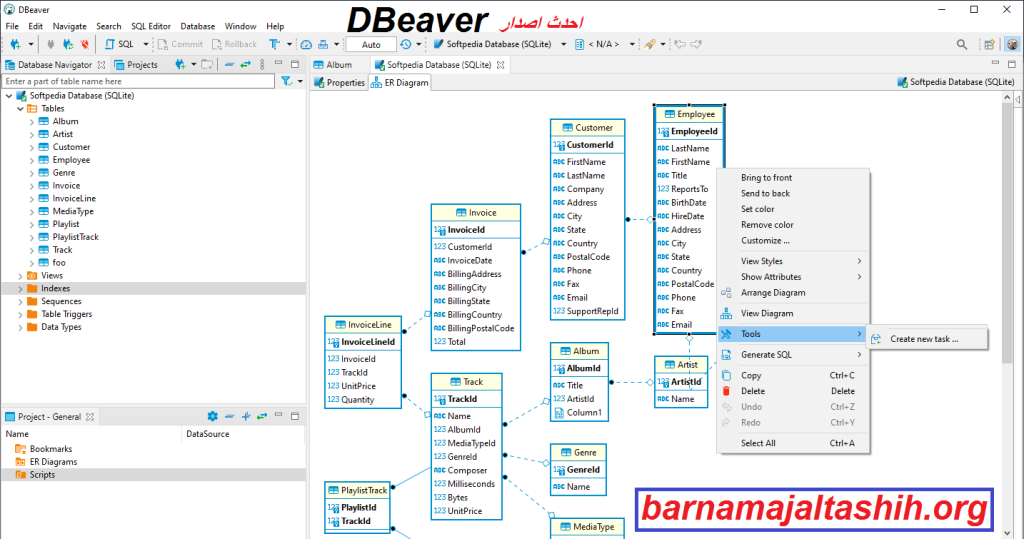Open the File menu
Image resolution: width=1024 pixels, height=539 pixels.
12,26
